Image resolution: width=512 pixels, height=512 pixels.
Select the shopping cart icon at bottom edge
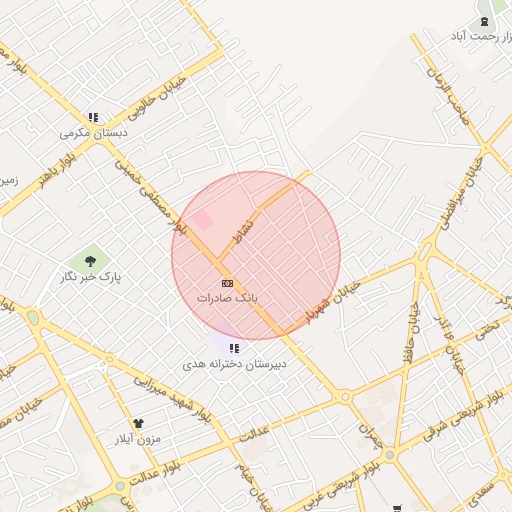coord(396,509)
